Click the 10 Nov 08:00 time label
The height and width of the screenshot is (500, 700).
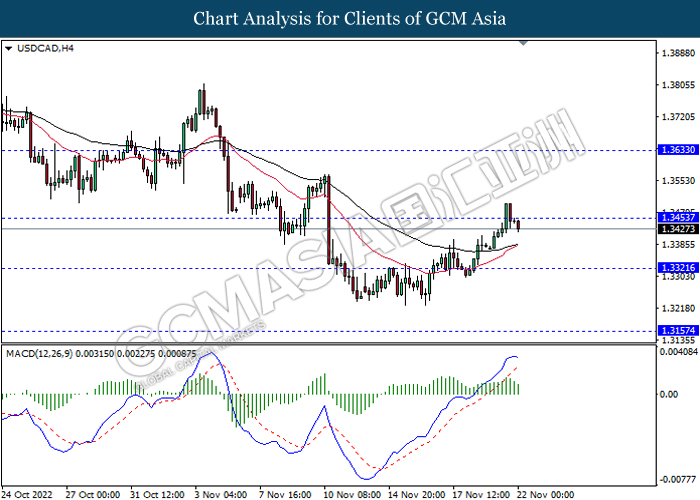coord(352,495)
